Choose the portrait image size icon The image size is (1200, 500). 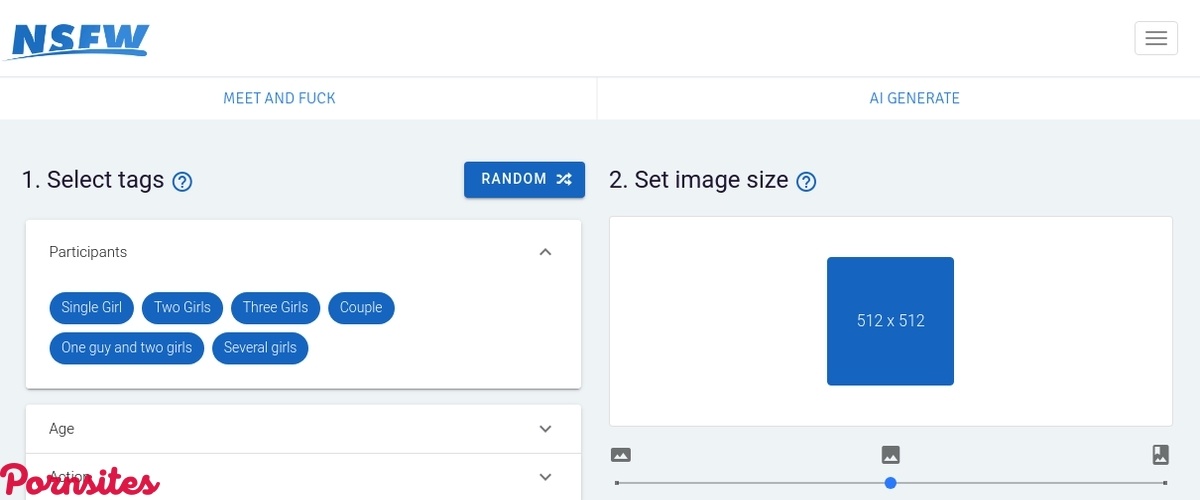pos(1160,455)
